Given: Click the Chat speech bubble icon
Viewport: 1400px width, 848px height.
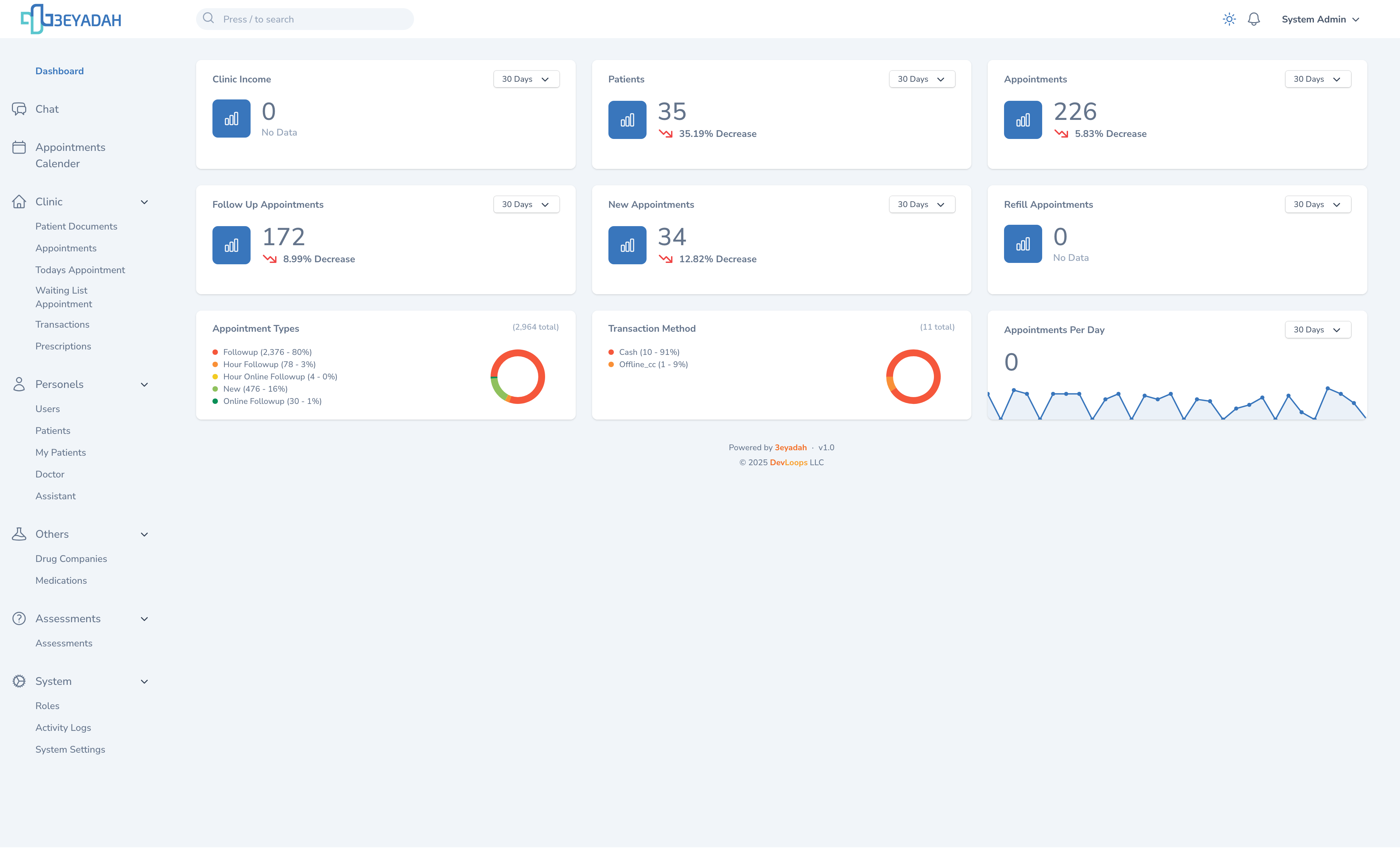Looking at the screenshot, I should tap(19, 109).
